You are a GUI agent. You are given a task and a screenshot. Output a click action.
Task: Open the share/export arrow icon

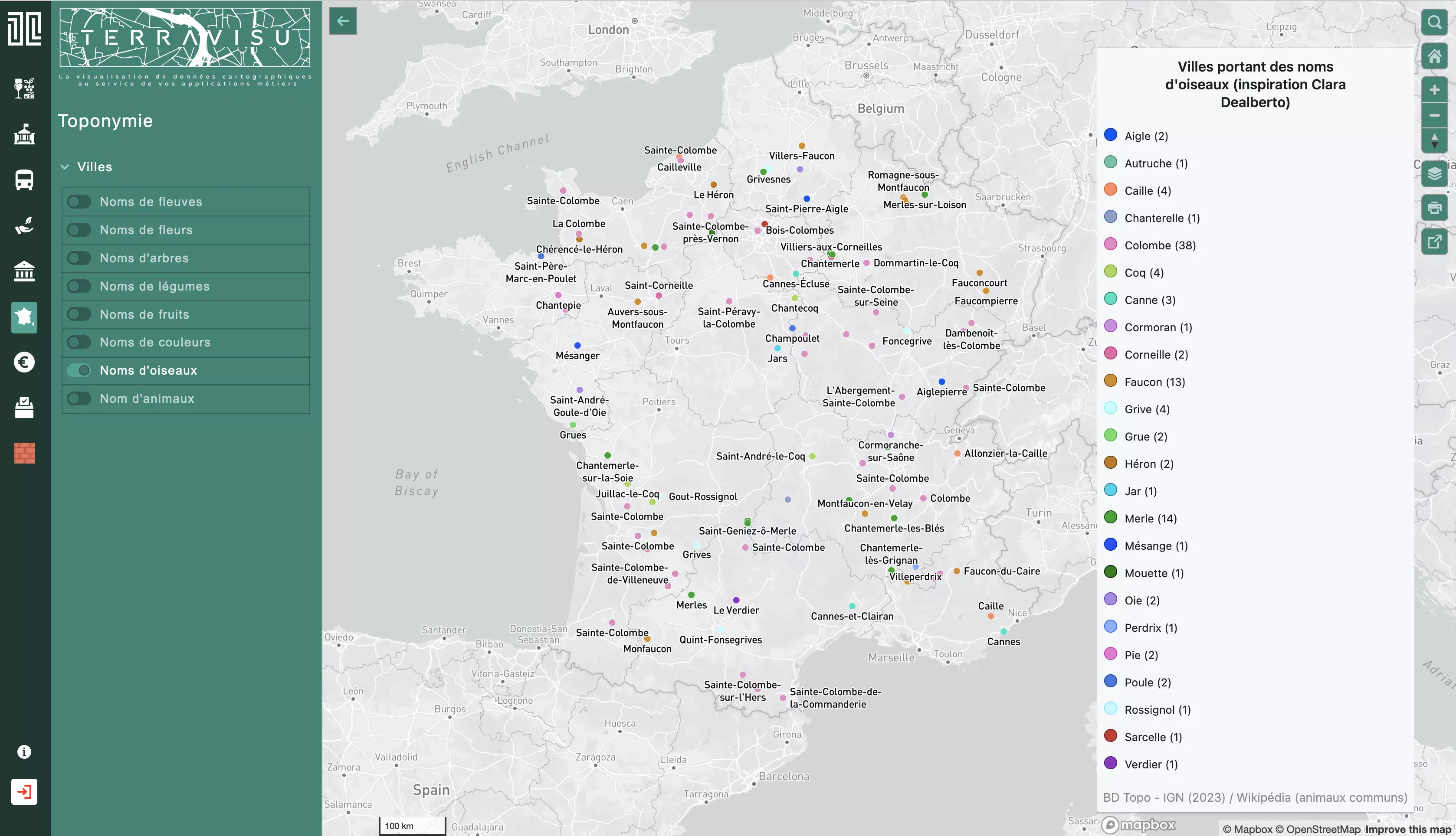(x=1434, y=241)
